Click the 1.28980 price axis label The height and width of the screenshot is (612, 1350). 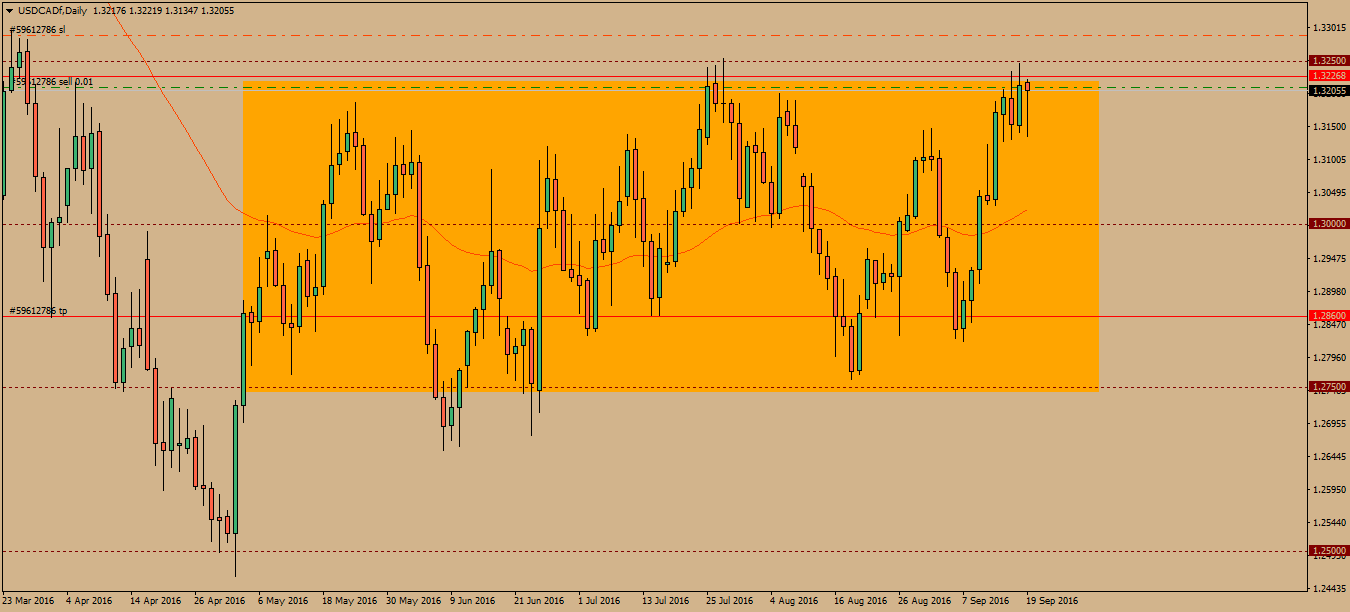coord(1329,292)
